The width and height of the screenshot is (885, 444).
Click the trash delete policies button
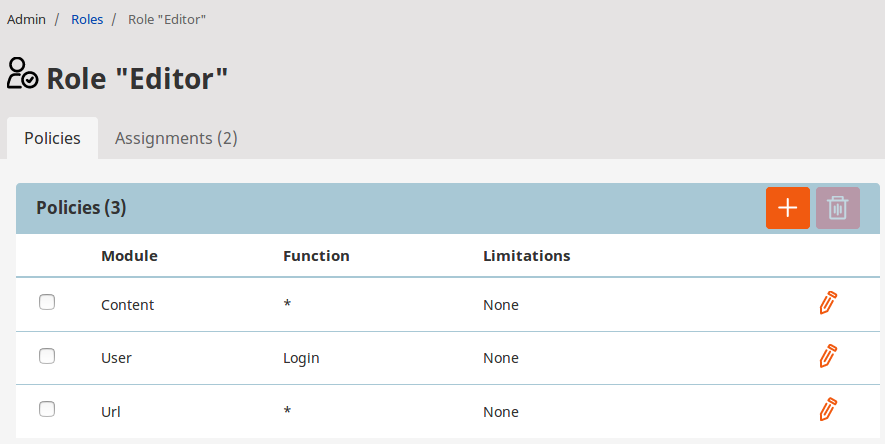point(838,208)
